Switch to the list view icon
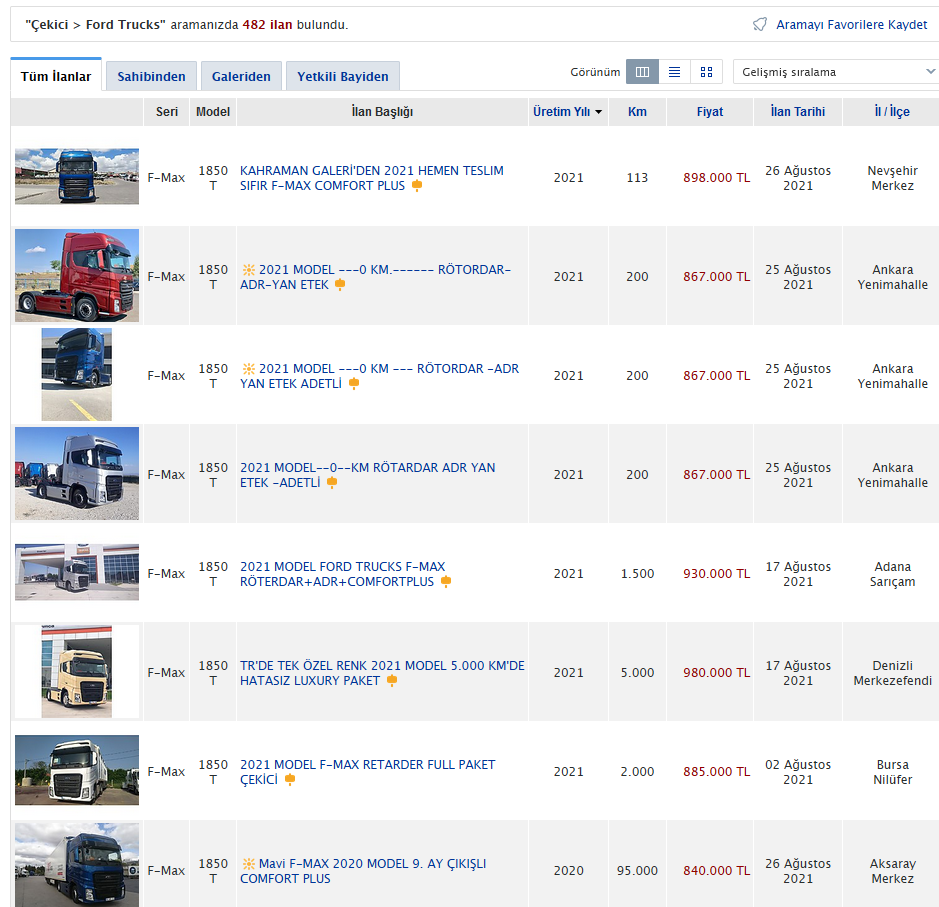The width and height of the screenshot is (939, 907). (674, 72)
